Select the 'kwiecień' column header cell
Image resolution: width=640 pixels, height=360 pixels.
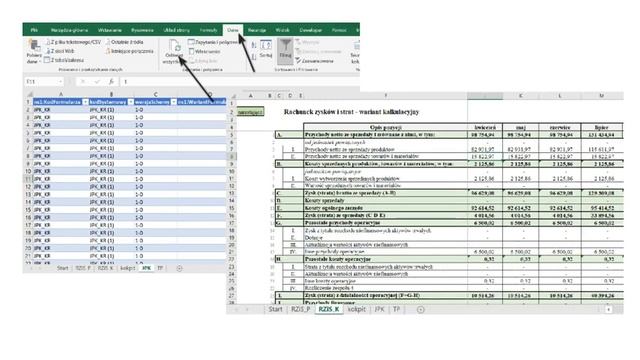pos(485,127)
